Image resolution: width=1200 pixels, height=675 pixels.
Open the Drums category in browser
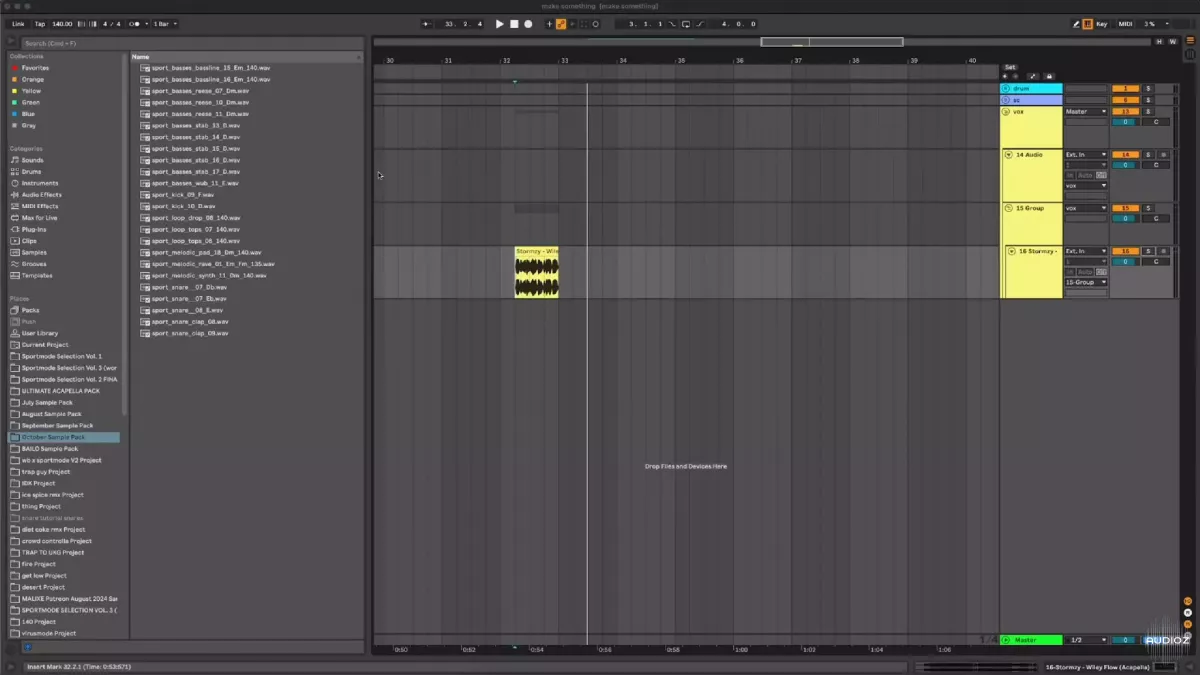click(x=32, y=172)
